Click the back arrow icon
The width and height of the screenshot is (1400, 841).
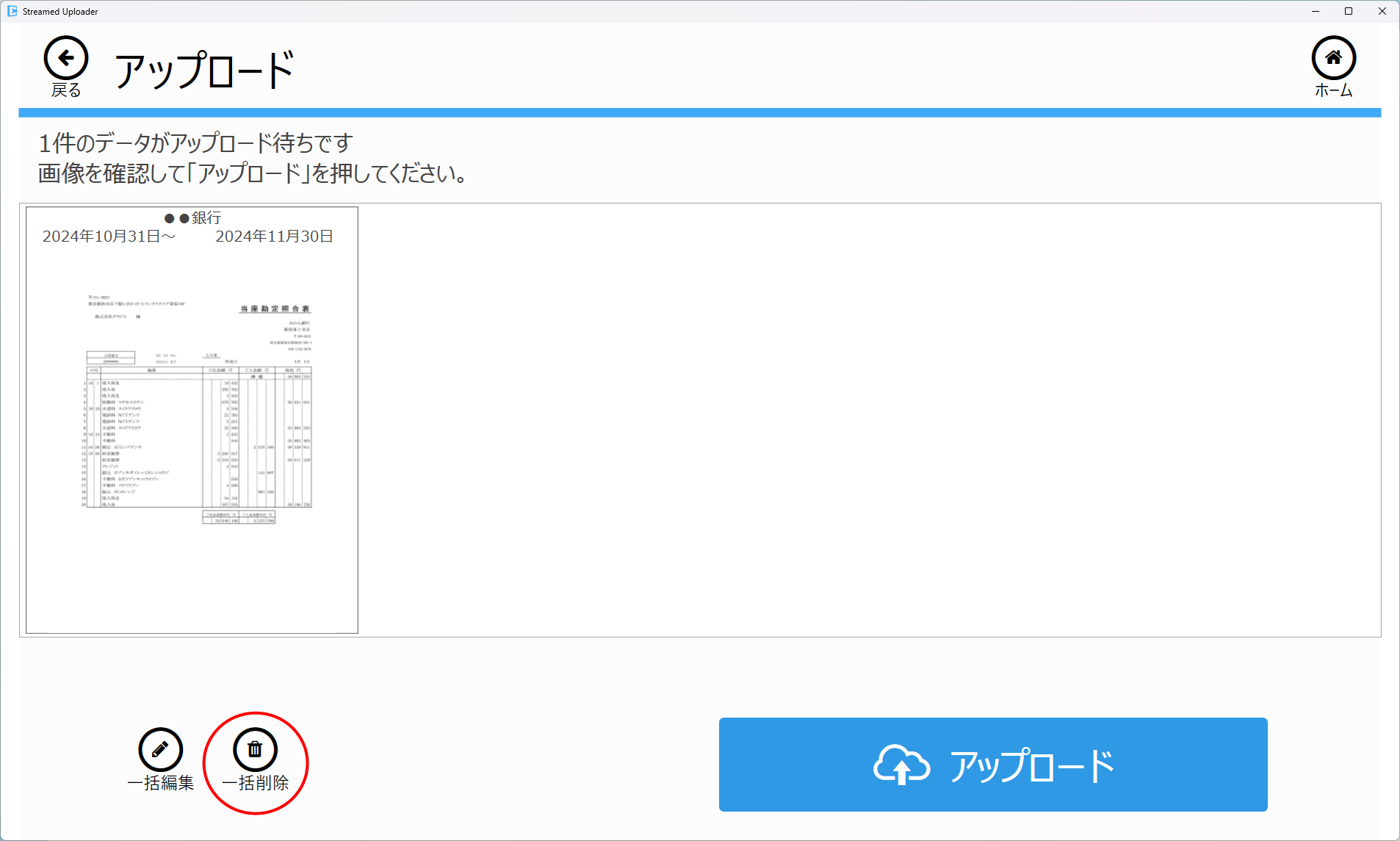click(66, 58)
